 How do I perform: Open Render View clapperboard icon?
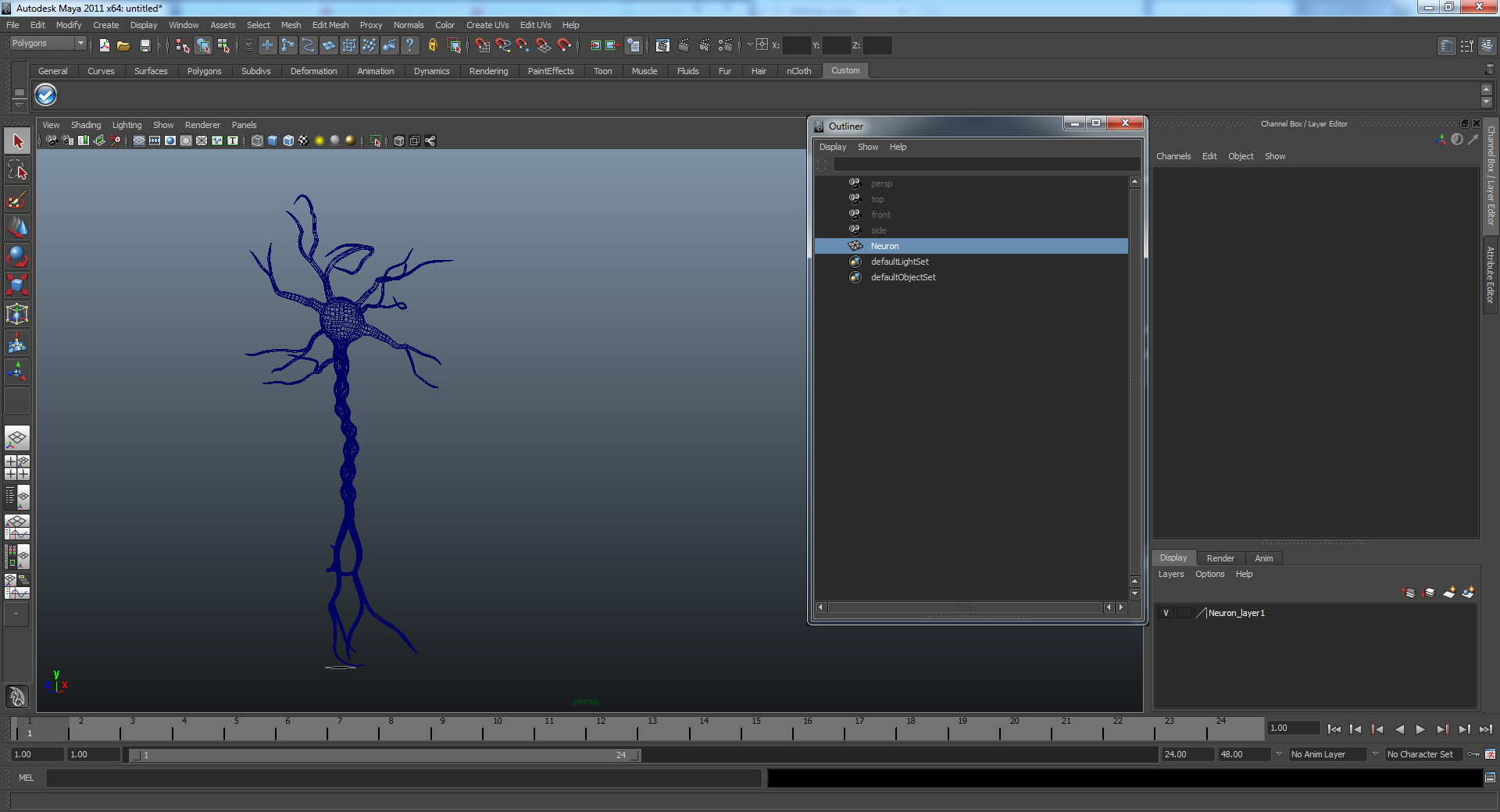coord(662,45)
